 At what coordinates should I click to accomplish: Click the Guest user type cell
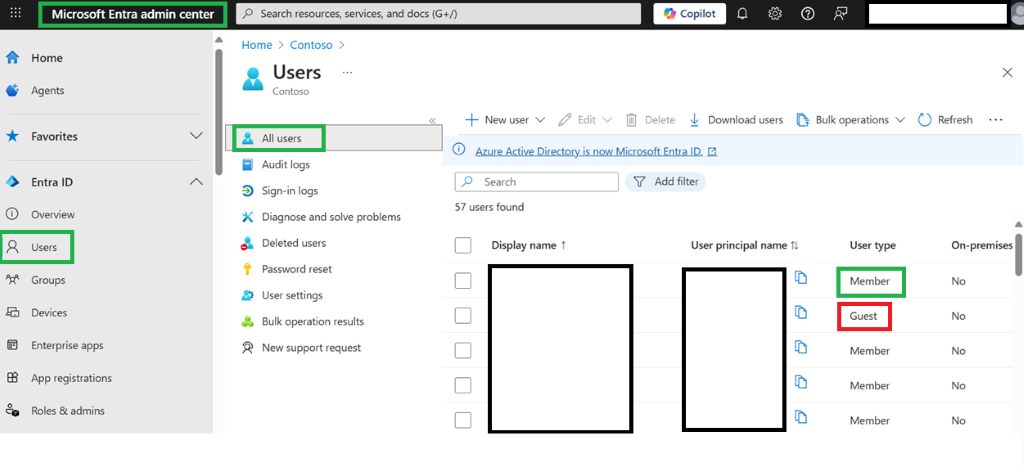(x=865, y=317)
